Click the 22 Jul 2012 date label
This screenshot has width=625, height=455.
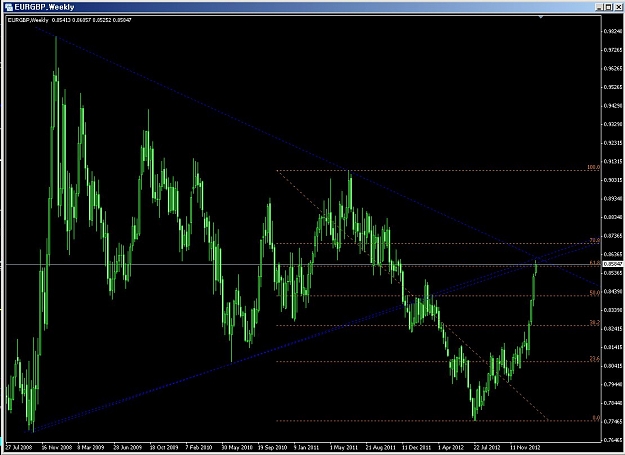[487, 447]
